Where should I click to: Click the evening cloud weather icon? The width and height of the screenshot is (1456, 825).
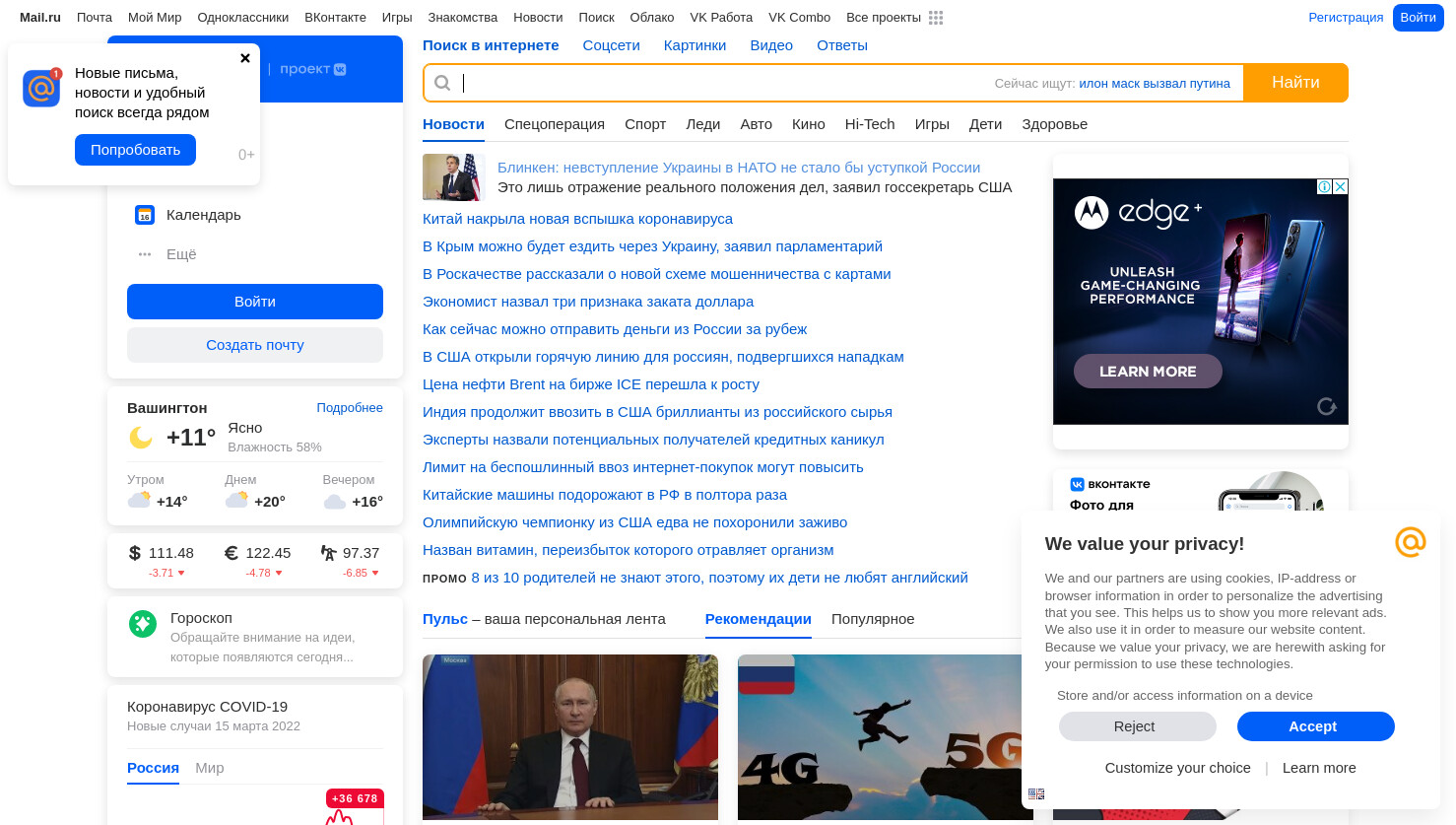click(335, 502)
